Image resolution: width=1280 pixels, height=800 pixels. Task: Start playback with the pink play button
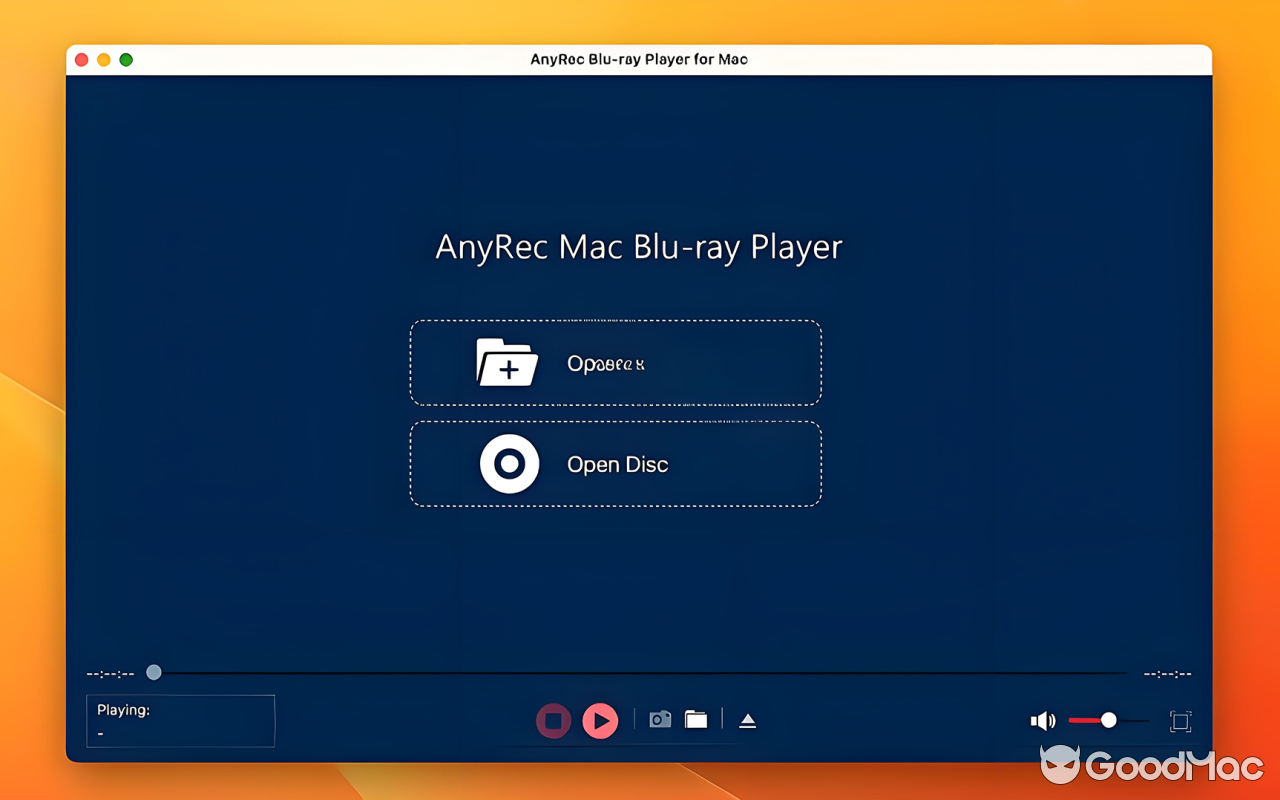click(600, 720)
